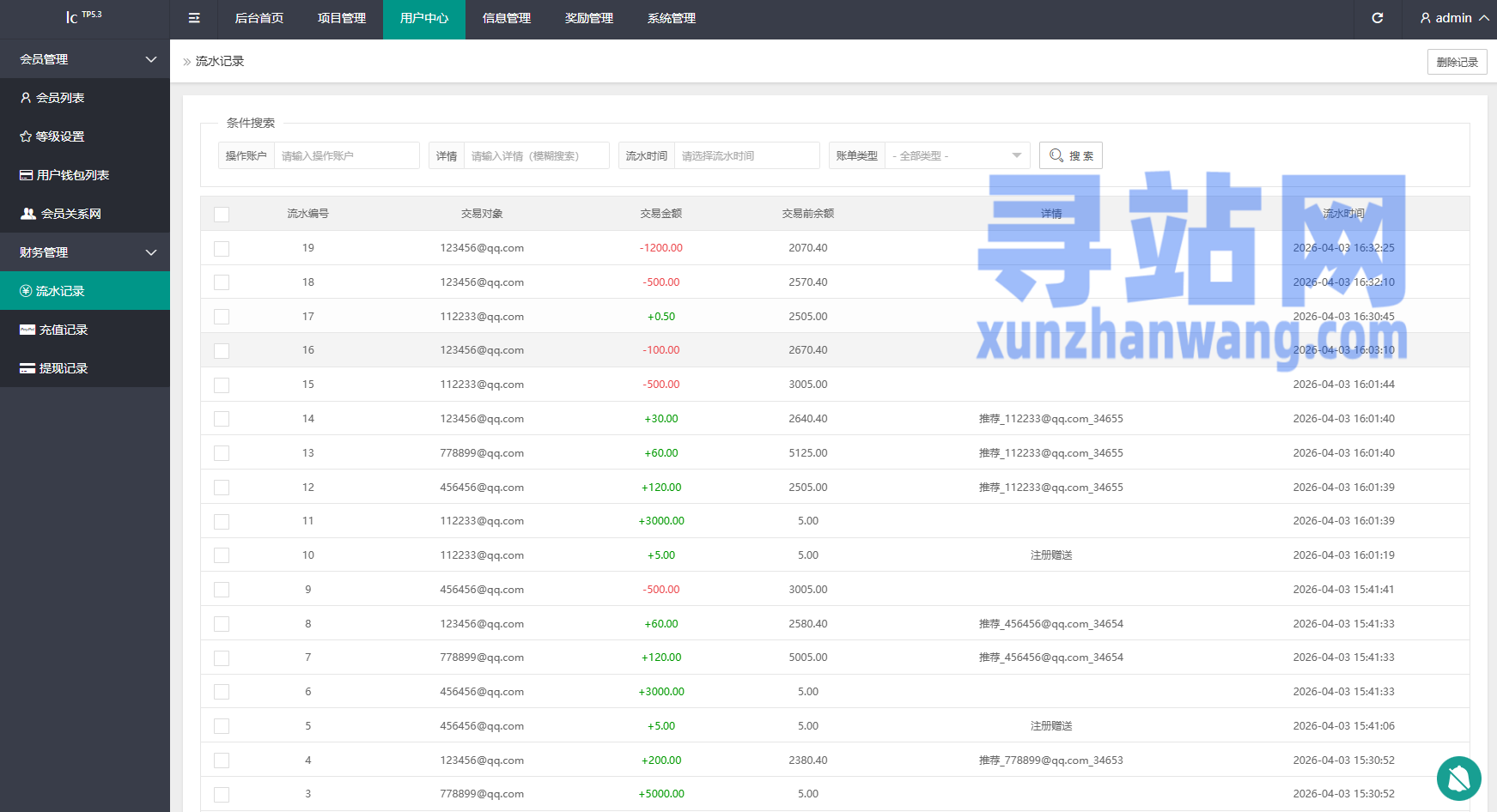
Task: Click amount +0.50 in record 17
Action: (x=661, y=317)
